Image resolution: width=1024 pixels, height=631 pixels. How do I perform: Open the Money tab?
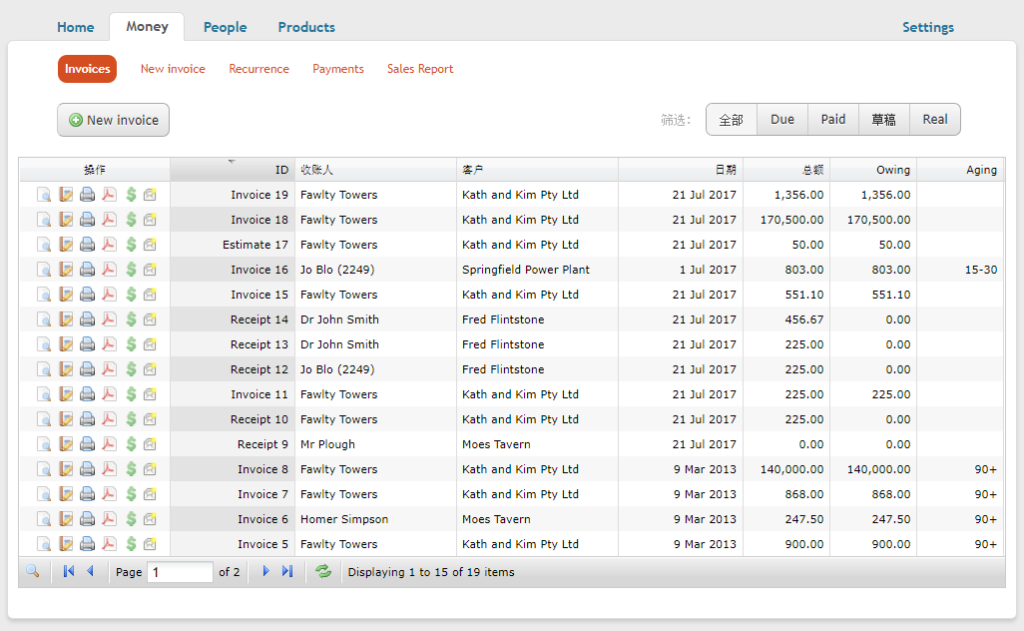tap(147, 27)
